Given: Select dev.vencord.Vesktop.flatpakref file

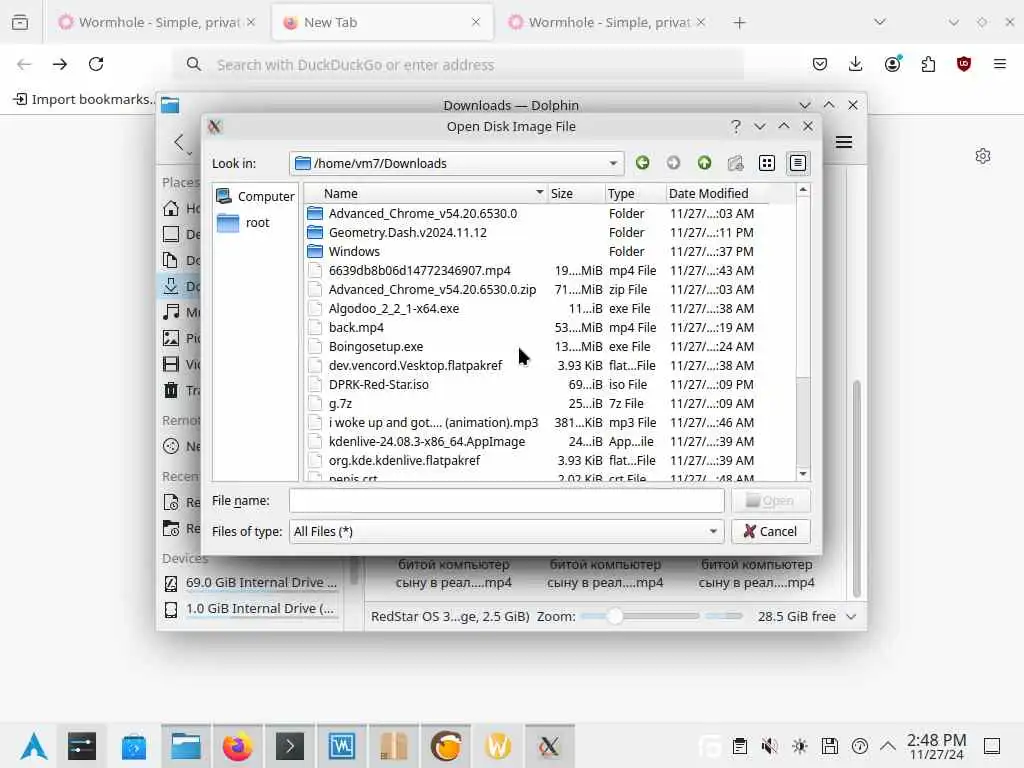Looking at the screenshot, I should point(415,365).
